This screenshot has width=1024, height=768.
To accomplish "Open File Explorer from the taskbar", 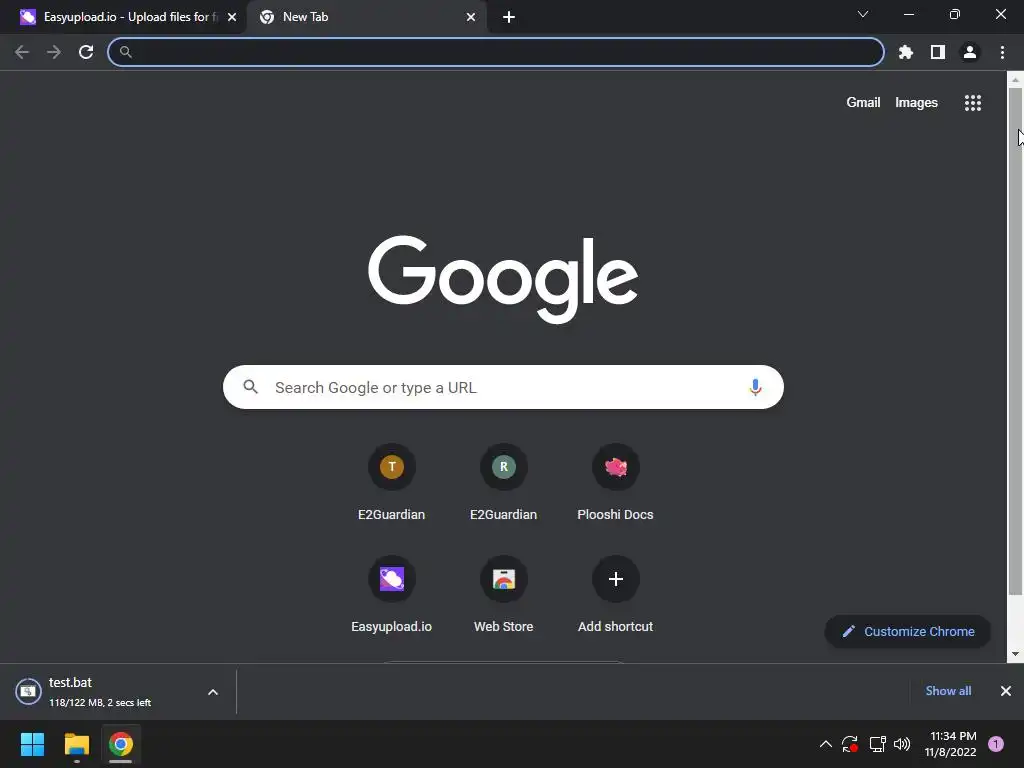I will (x=76, y=744).
